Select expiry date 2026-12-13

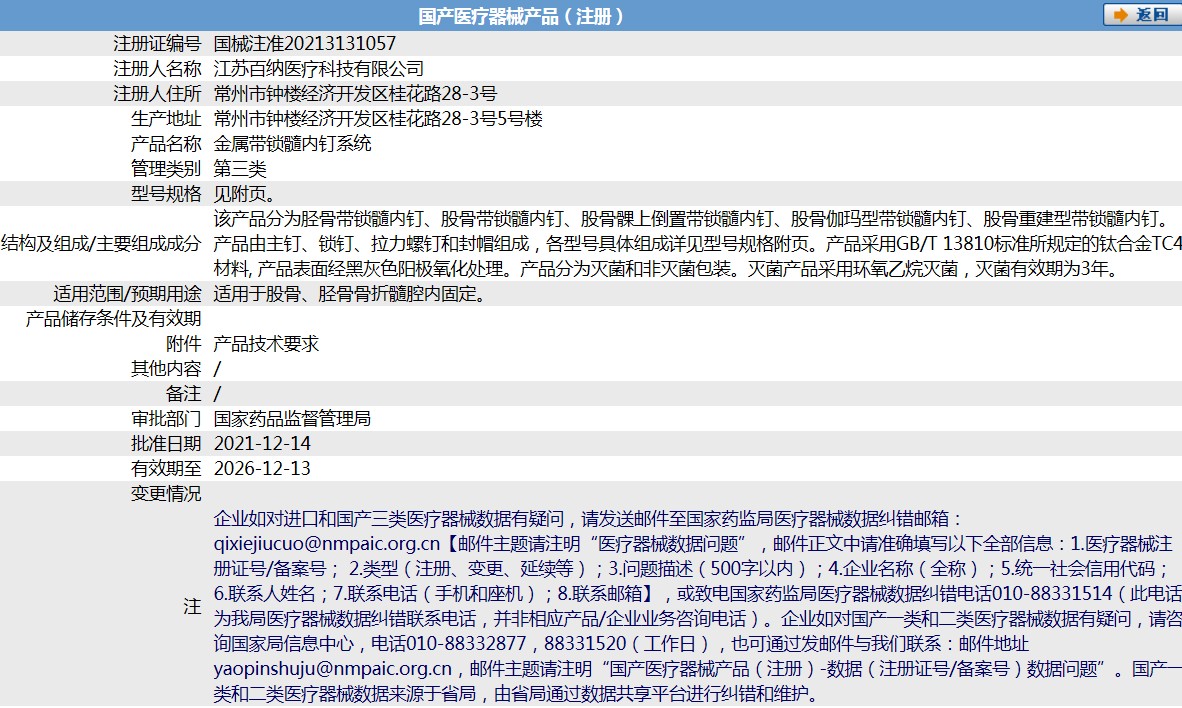tap(262, 468)
